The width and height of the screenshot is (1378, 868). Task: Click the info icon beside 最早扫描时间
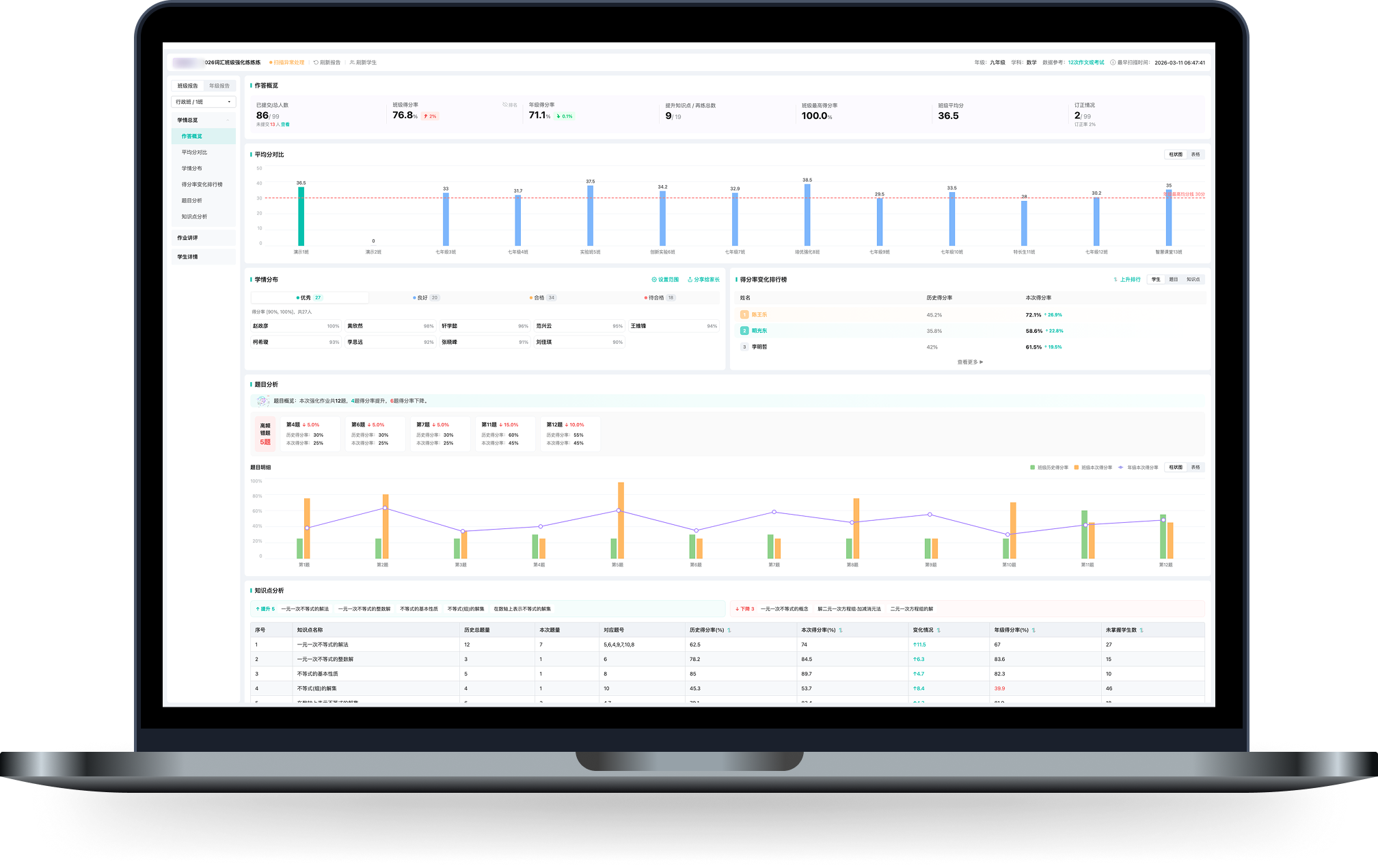[x=1113, y=62]
